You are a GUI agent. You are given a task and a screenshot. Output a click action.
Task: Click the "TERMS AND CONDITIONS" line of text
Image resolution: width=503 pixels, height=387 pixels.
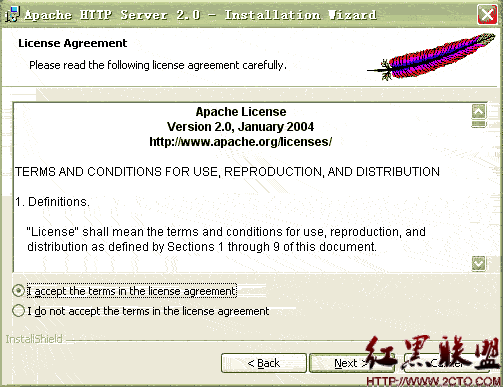tap(227, 172)
